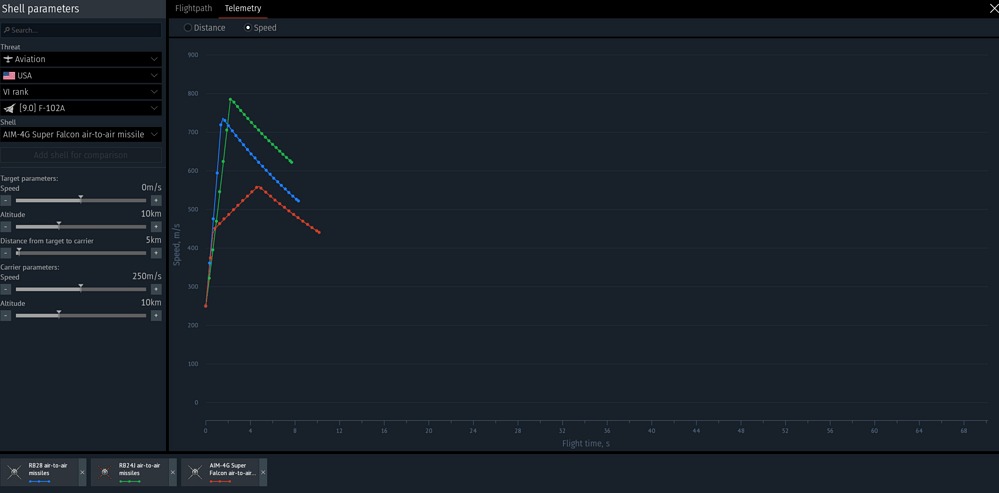Decrease target altitude with minus button

(x=5, y=226)
